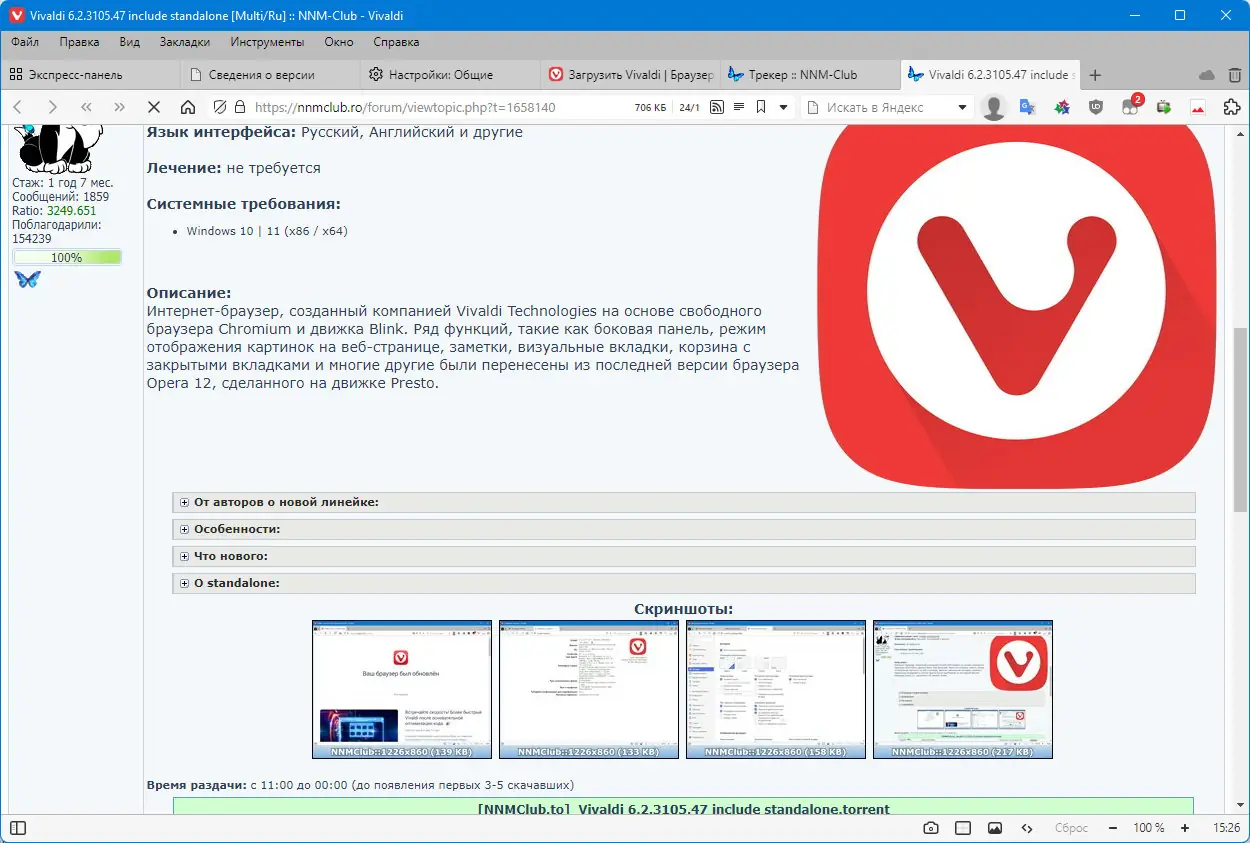This screenshot has width=1250, height=843.
Task: Switch to the Сведения о версии tab
Action: coord(269,75)
